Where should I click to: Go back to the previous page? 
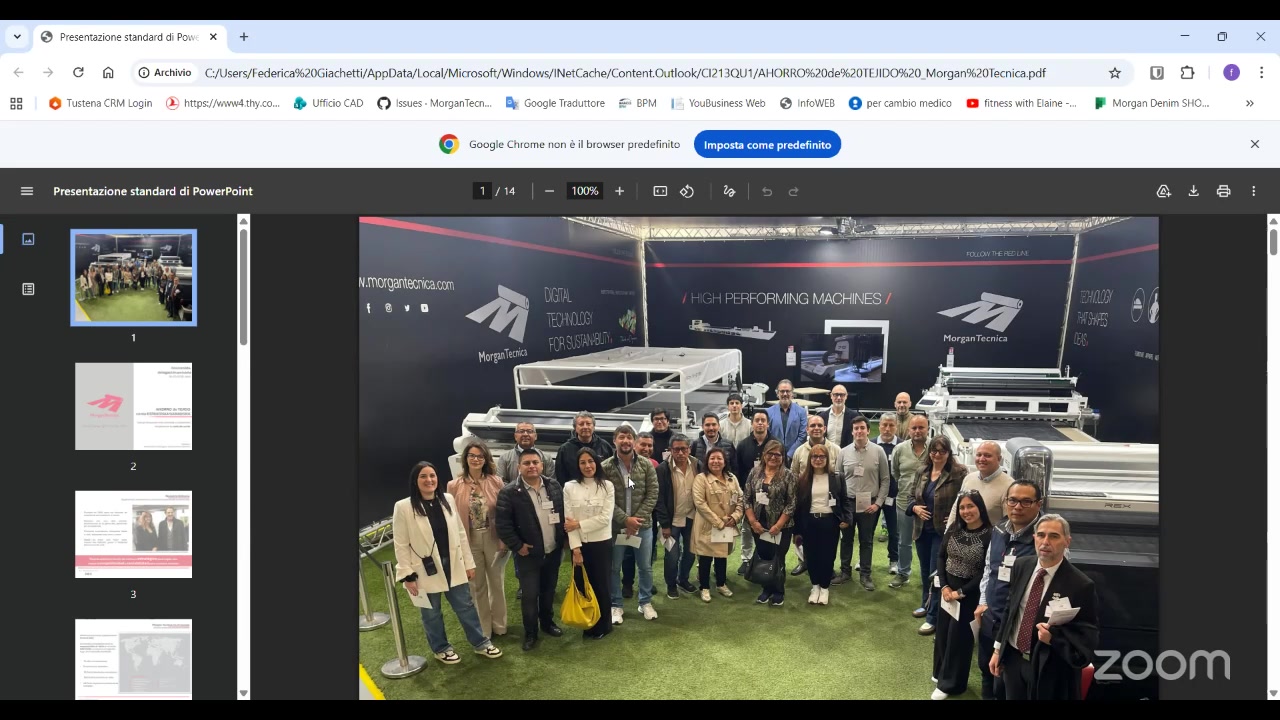click(18, 72)
